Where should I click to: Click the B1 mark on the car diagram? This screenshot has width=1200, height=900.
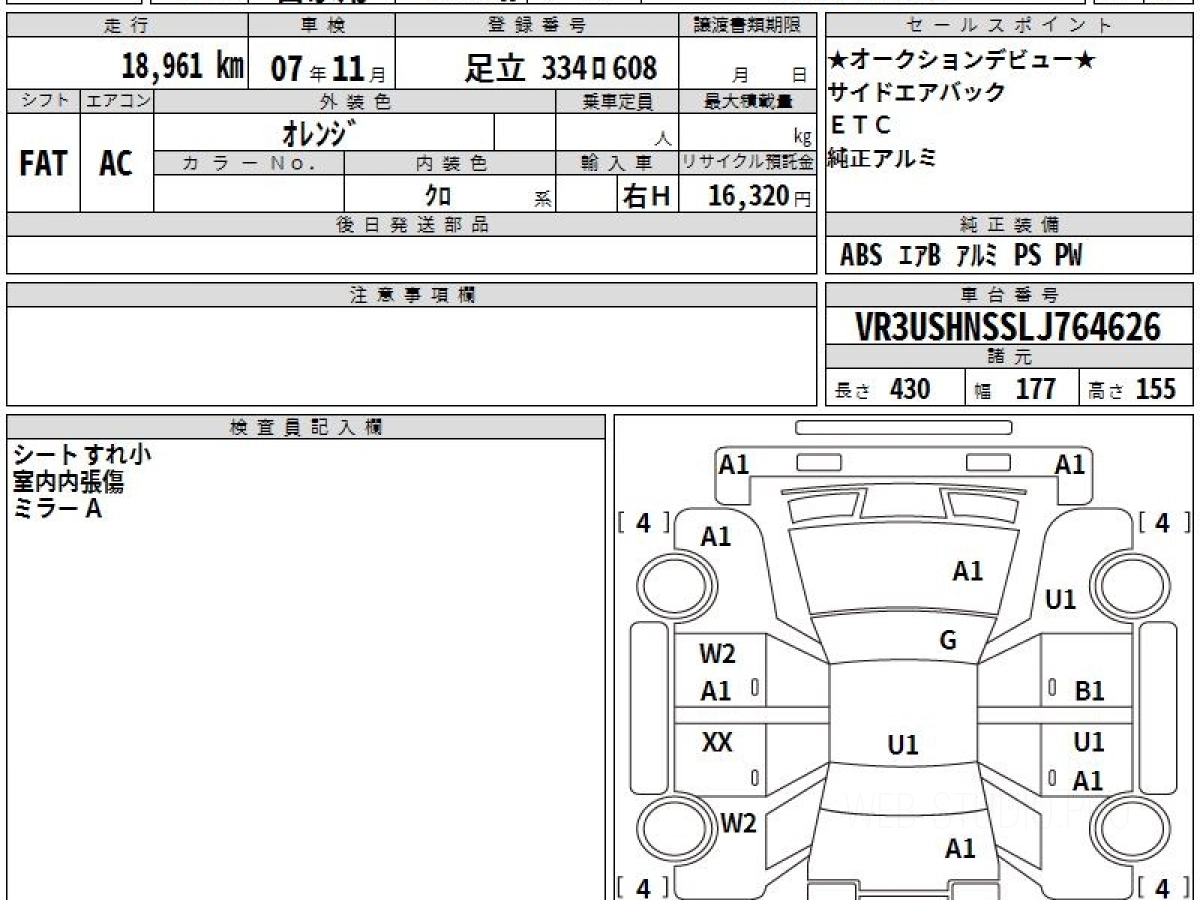(x=1089, y=690)
